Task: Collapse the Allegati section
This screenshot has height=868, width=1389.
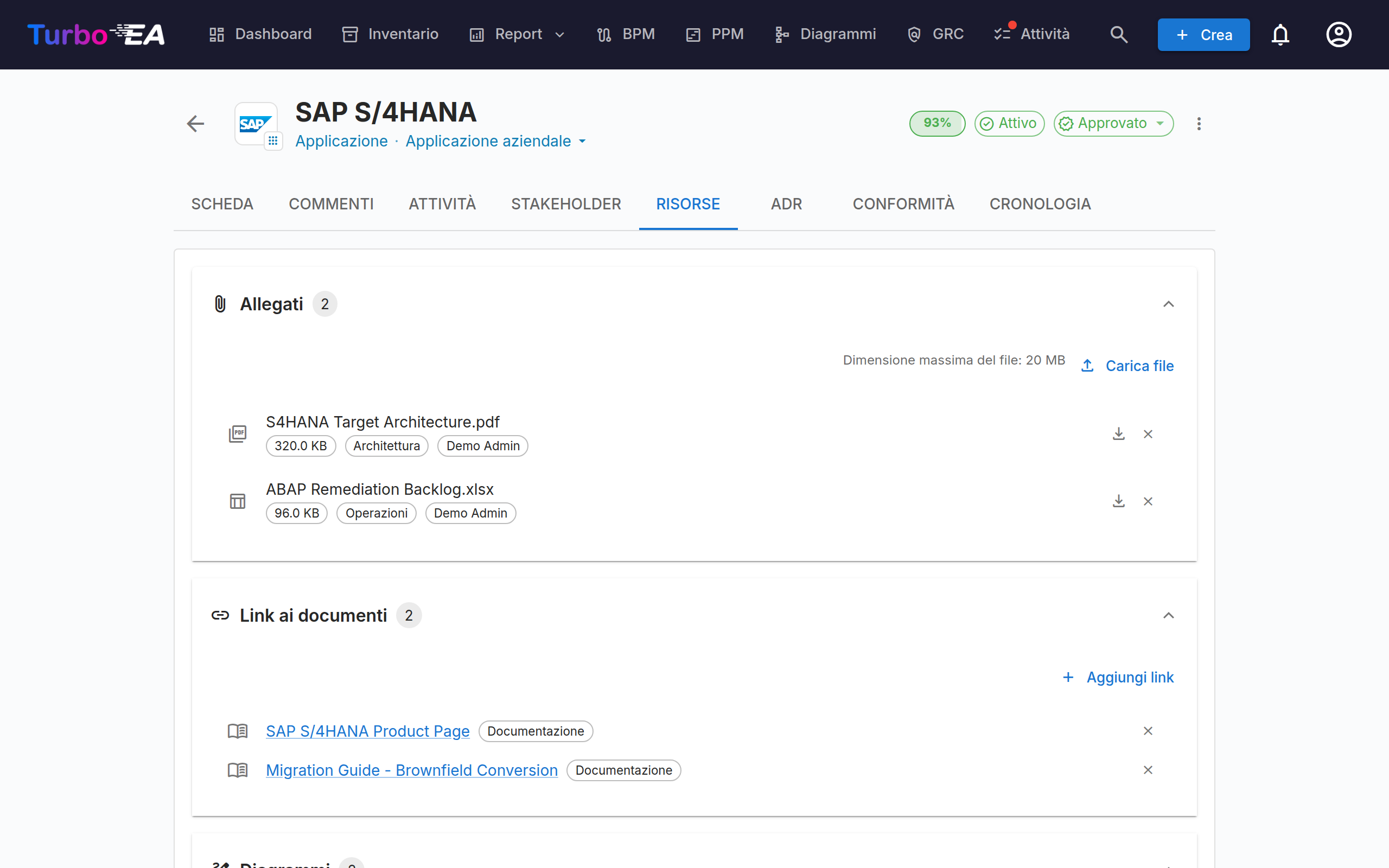Action: [1168, 304]
